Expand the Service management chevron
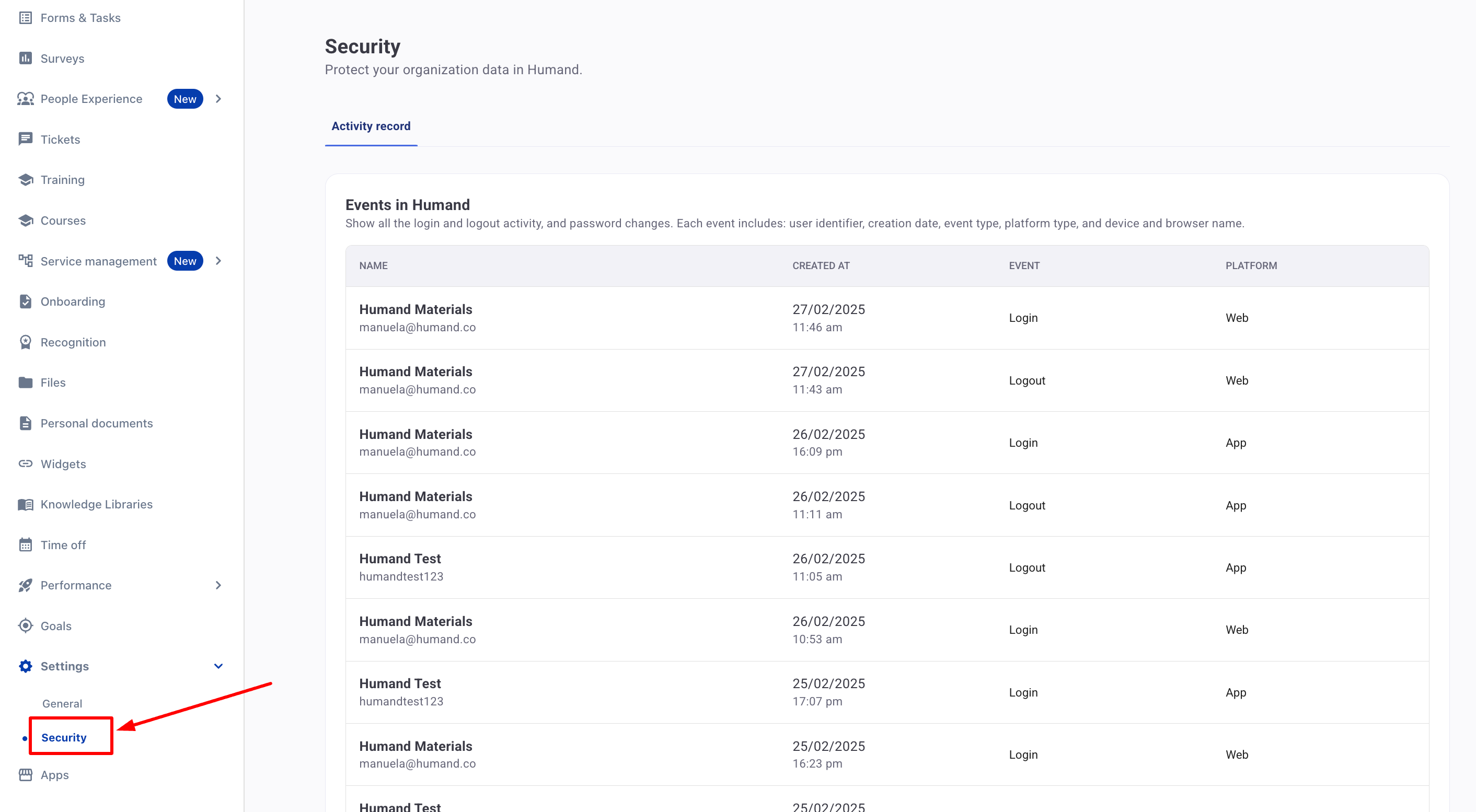Viewport: 1476px width, 812px height. pos(218,261)
